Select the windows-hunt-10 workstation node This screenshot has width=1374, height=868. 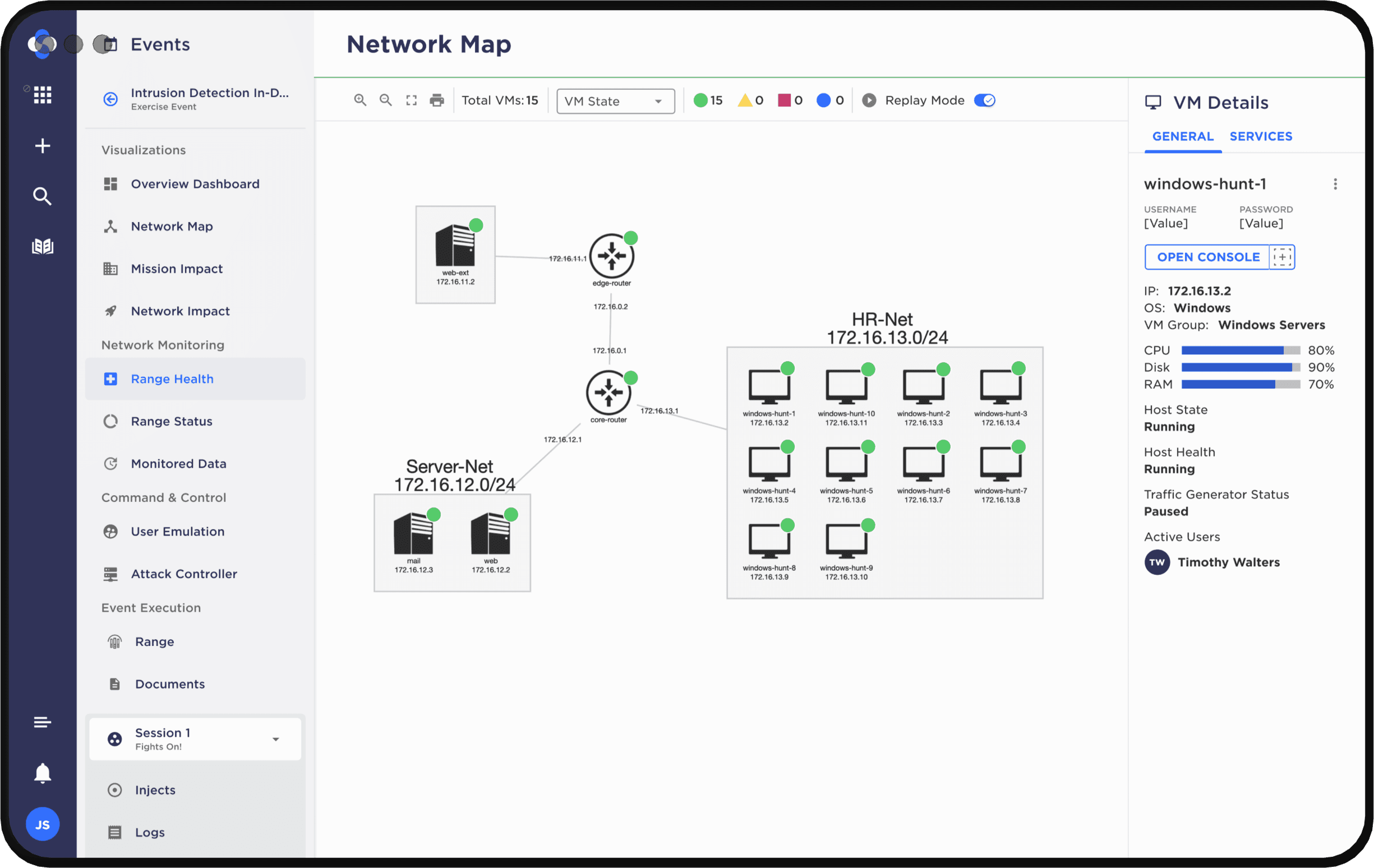point(846,388)
